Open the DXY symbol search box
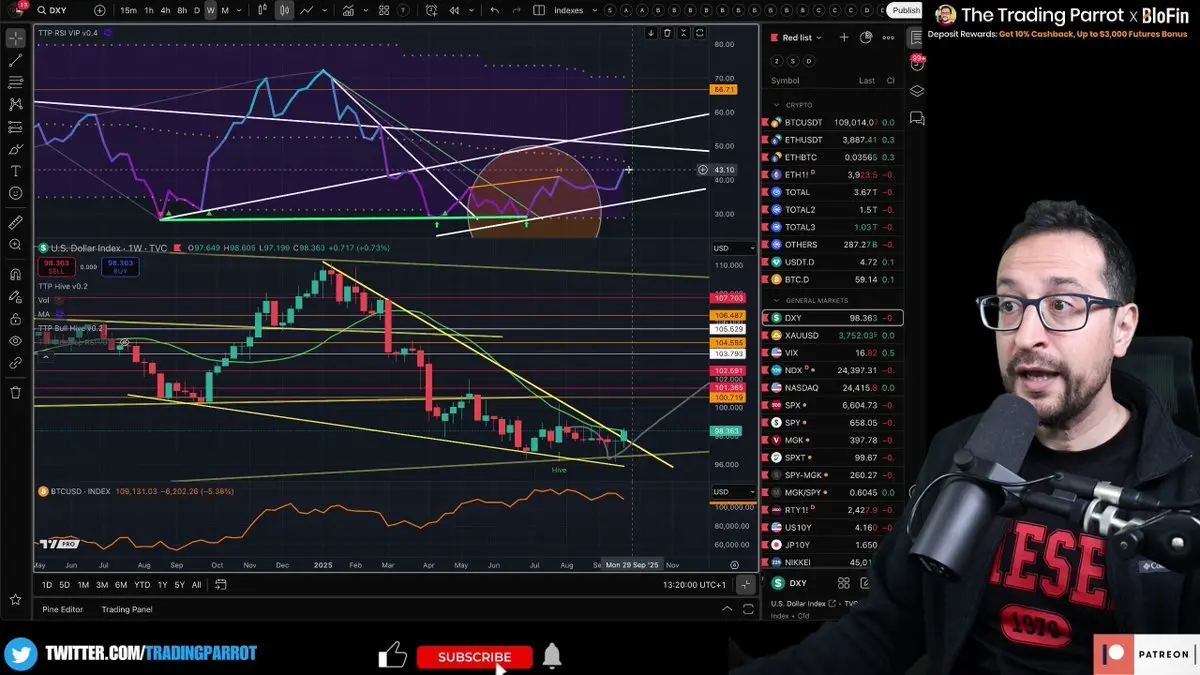 (58, 10)
